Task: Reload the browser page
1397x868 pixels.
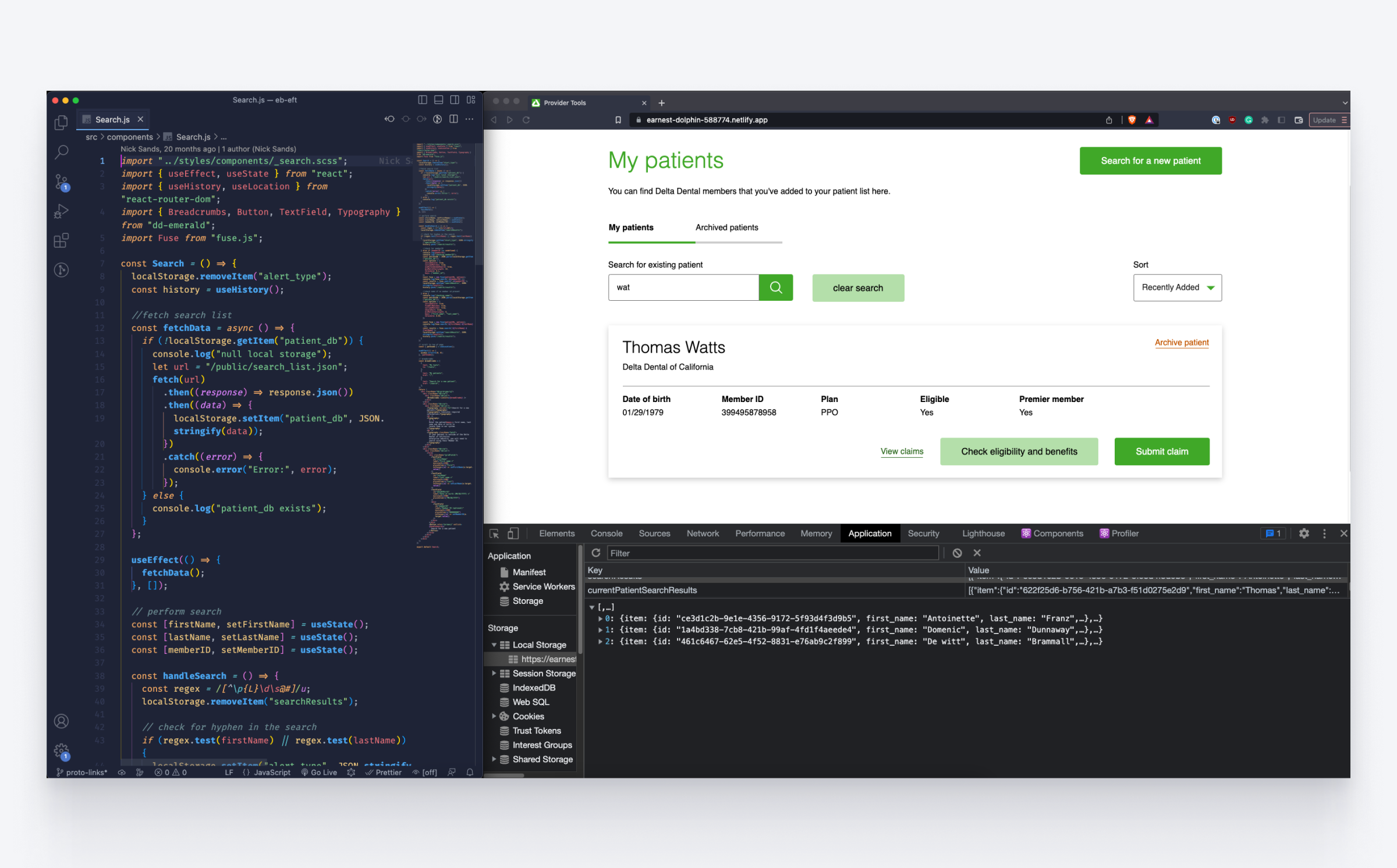Action: pos(526,120)
